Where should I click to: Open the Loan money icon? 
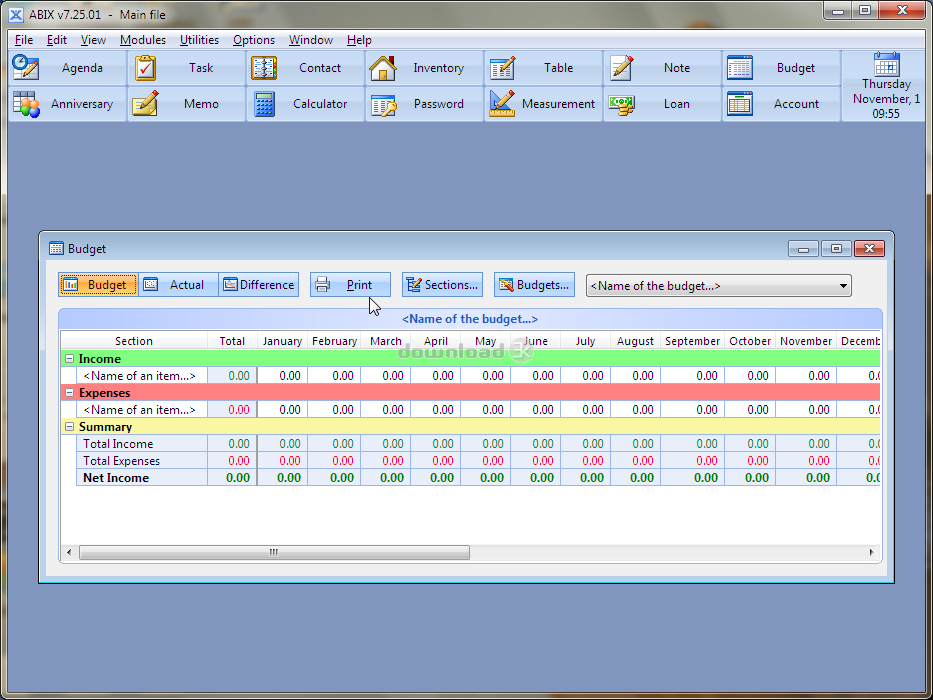point(621,104)
